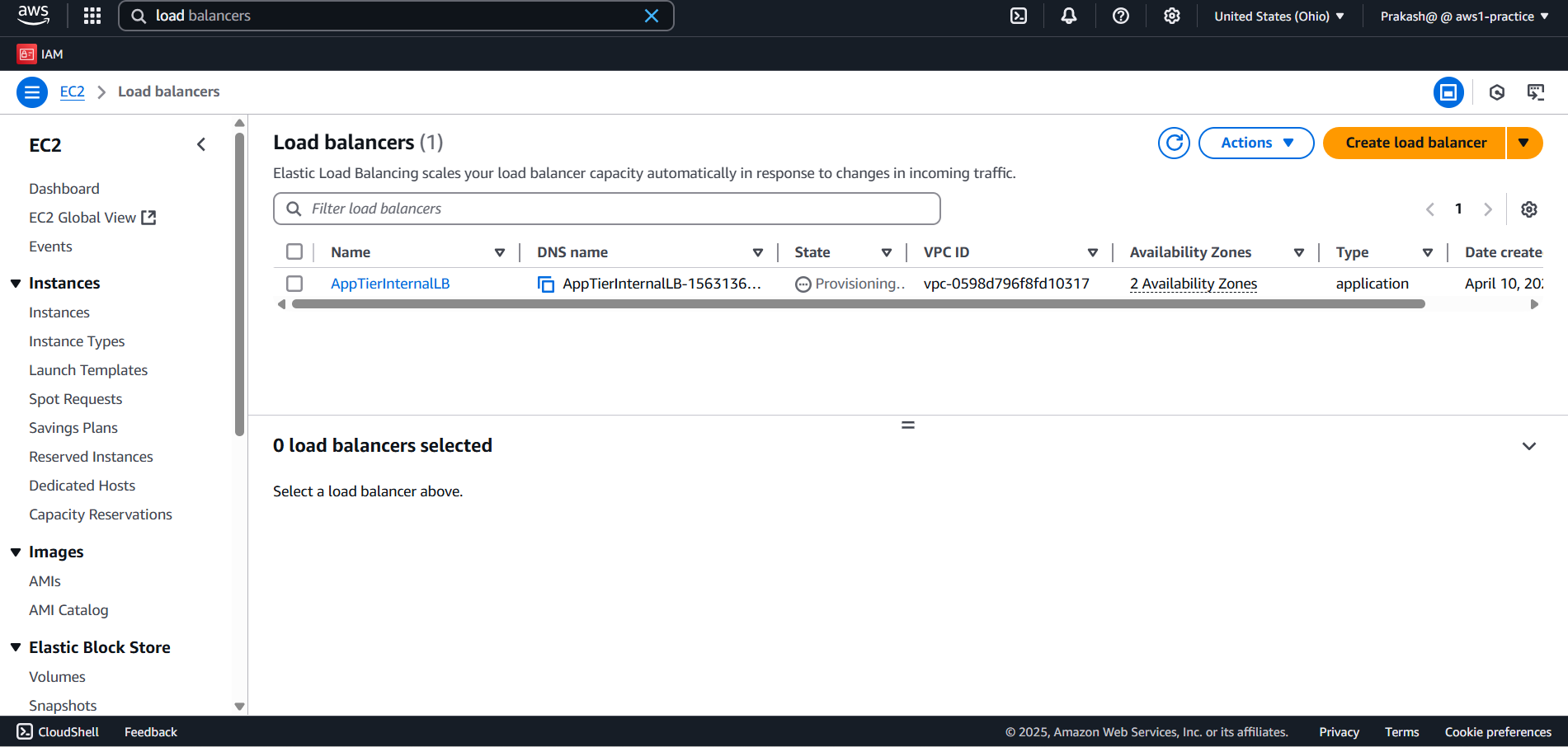This screenshot has height=747, width=1568.
Task: Collapse the Elastic Block Store section
Action: coord(16,648)
